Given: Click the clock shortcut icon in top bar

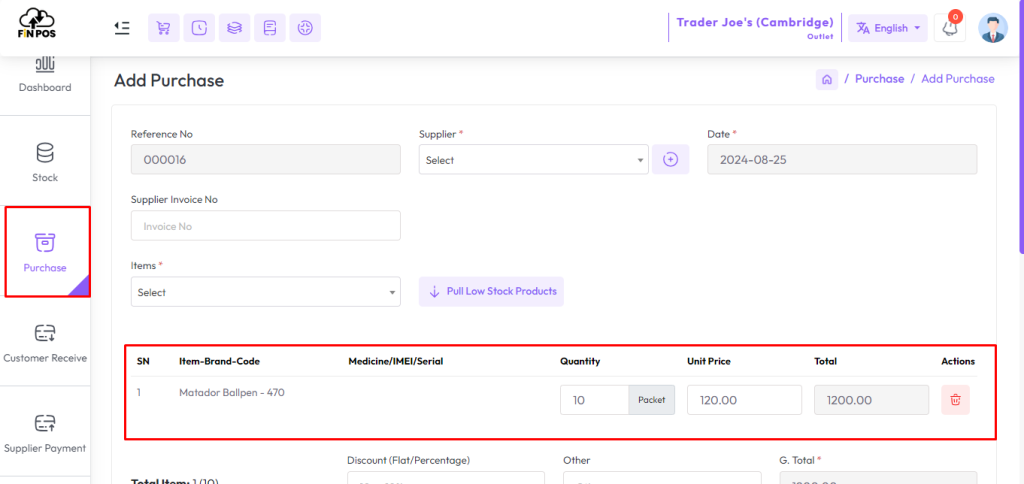Looking at the screenshot, I should point(199,28).
